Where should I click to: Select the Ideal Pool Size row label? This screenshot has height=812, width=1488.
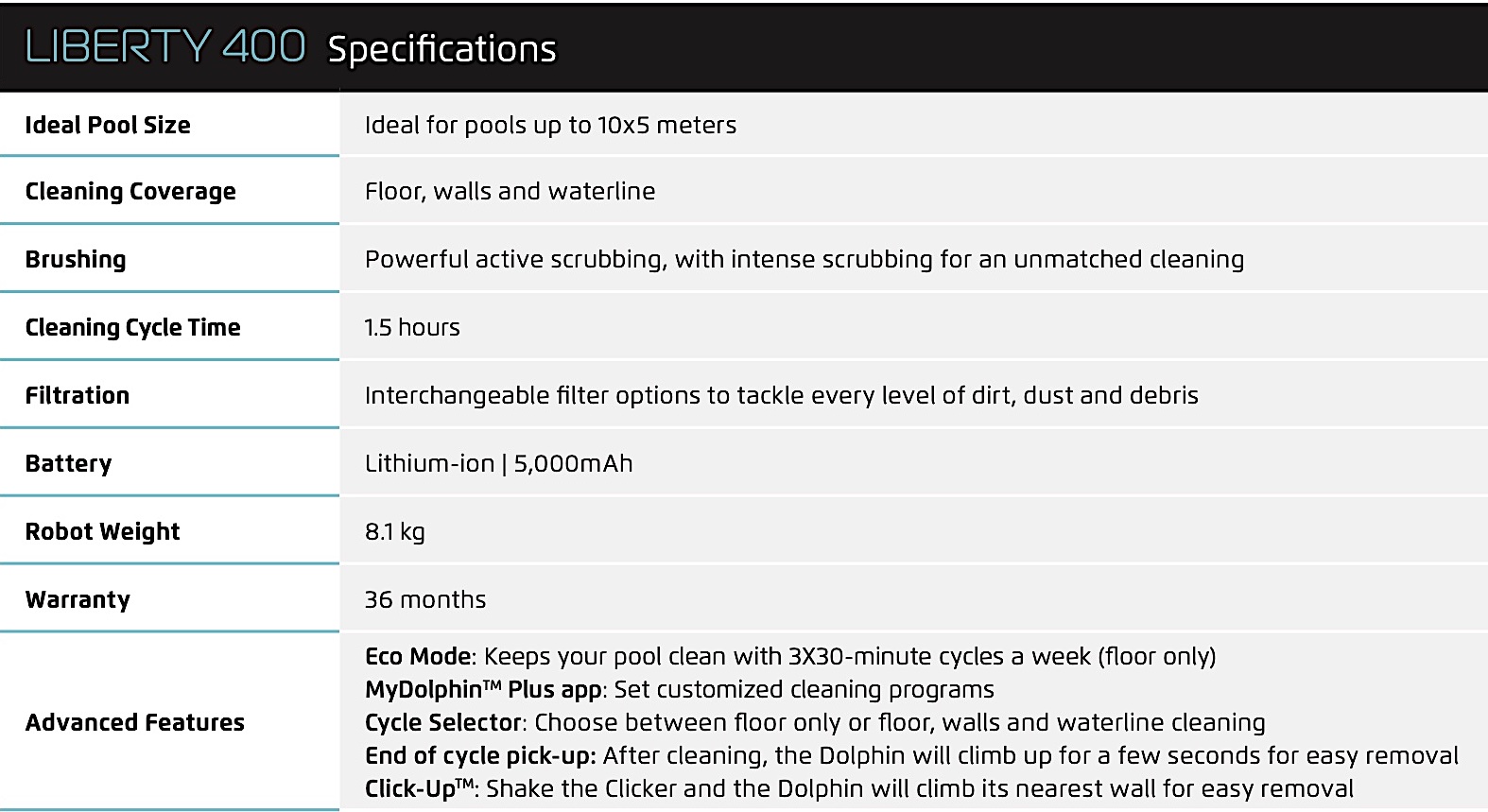[x=108, y=125]
